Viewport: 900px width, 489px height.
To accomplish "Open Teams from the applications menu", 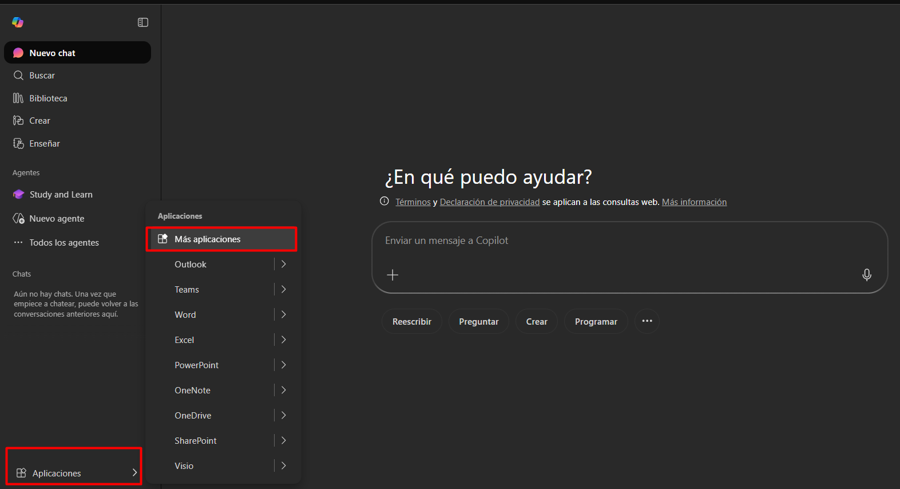I will point(187,289).
